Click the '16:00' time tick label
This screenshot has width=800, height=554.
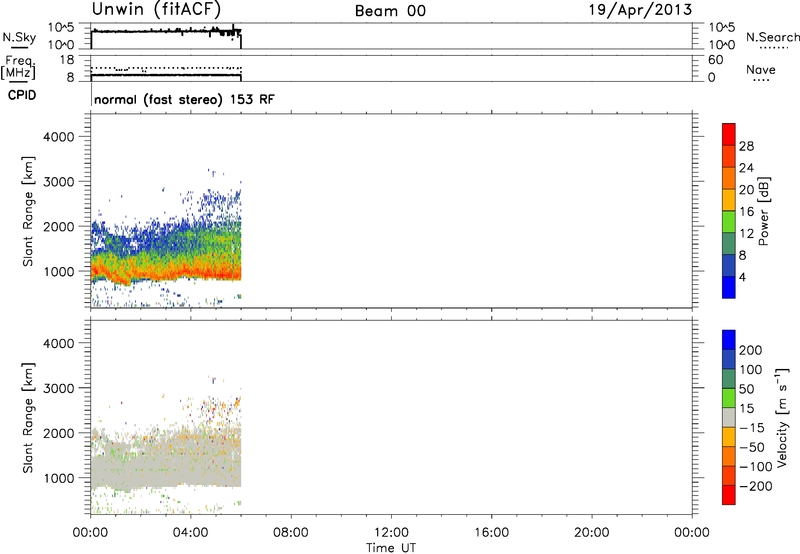tap(491, 533)
